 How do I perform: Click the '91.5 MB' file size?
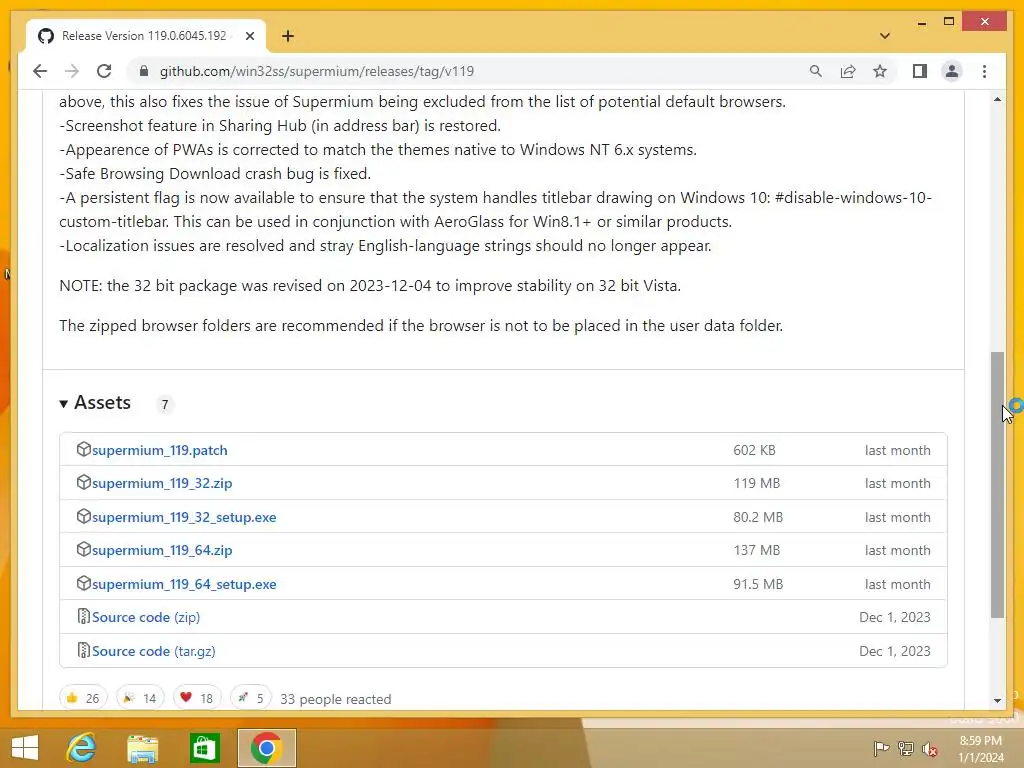[758, 584]
